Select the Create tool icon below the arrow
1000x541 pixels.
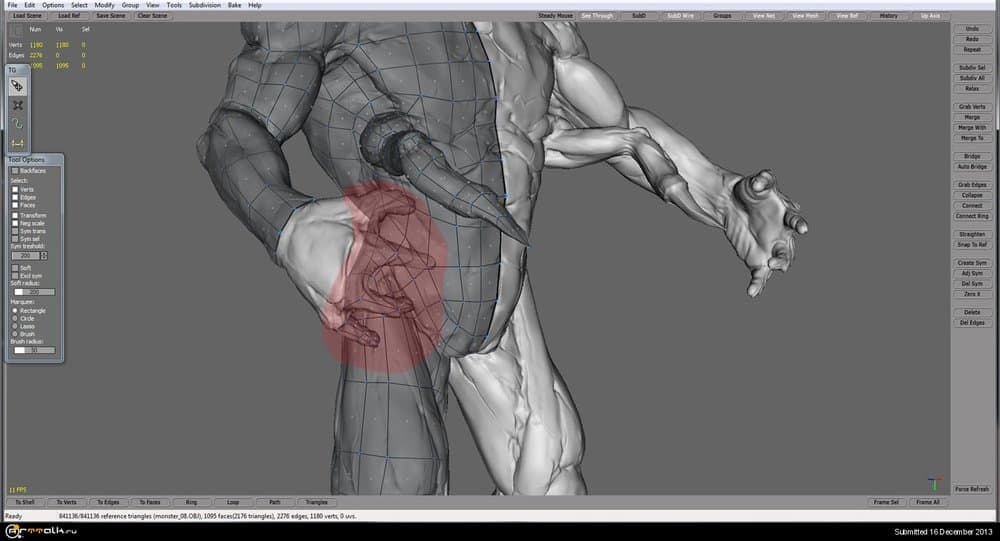point(18,105)
